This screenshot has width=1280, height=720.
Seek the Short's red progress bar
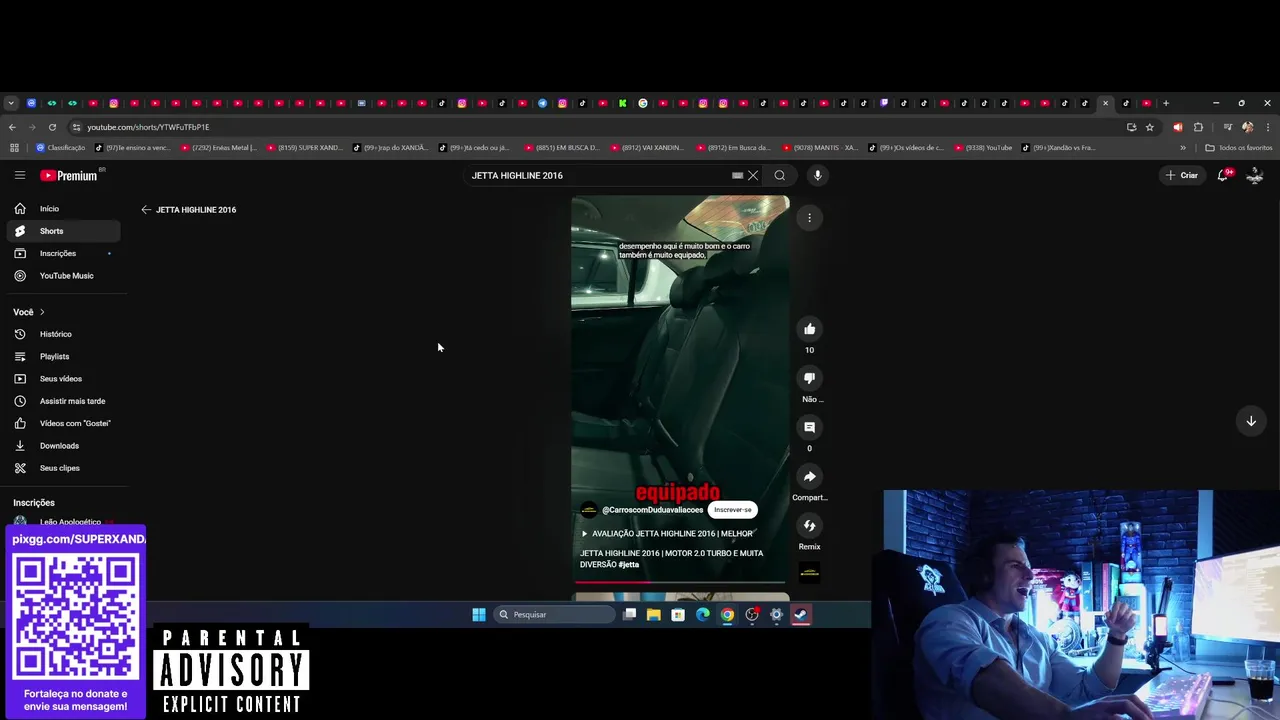click(680, 582)
